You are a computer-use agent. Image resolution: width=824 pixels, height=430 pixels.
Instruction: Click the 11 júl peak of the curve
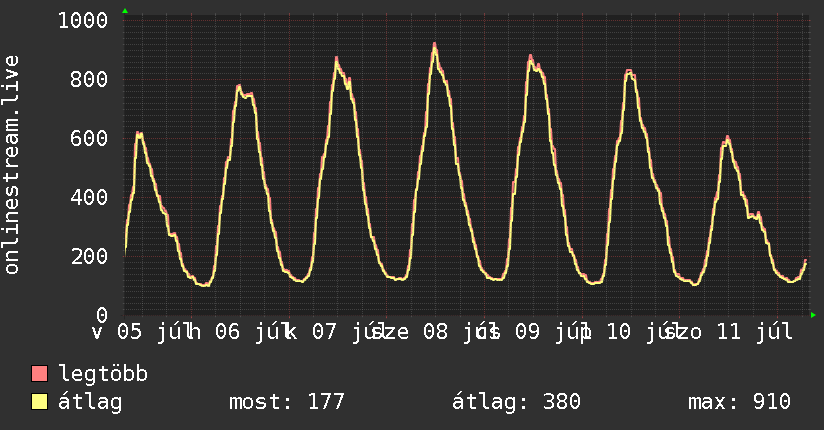(728, 138)
